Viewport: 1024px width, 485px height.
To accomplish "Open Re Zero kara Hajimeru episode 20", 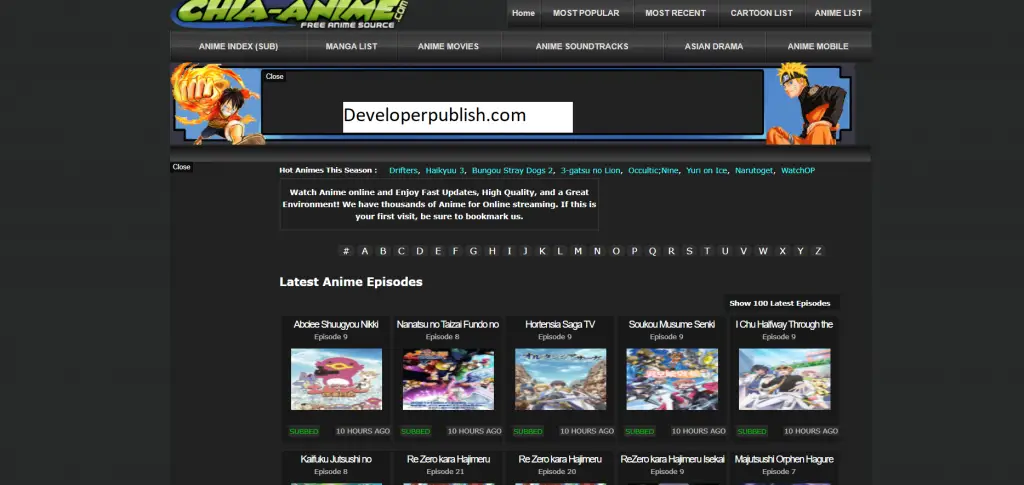I will coord(560,460).
